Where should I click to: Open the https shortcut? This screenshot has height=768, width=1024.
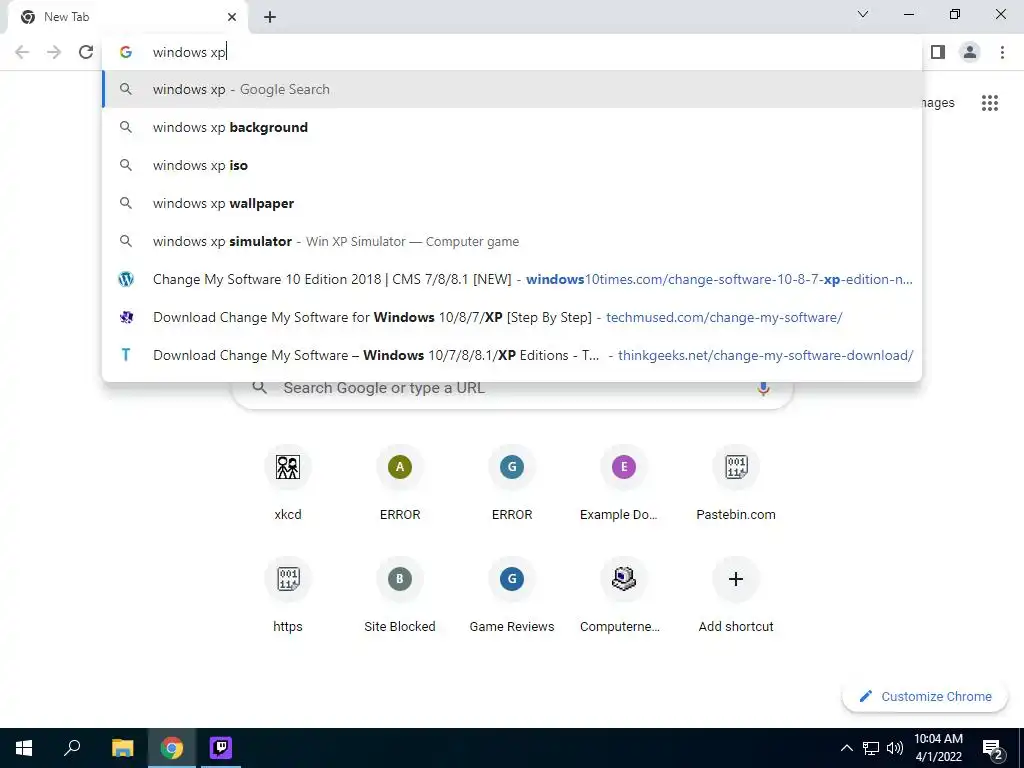point(288,596)
